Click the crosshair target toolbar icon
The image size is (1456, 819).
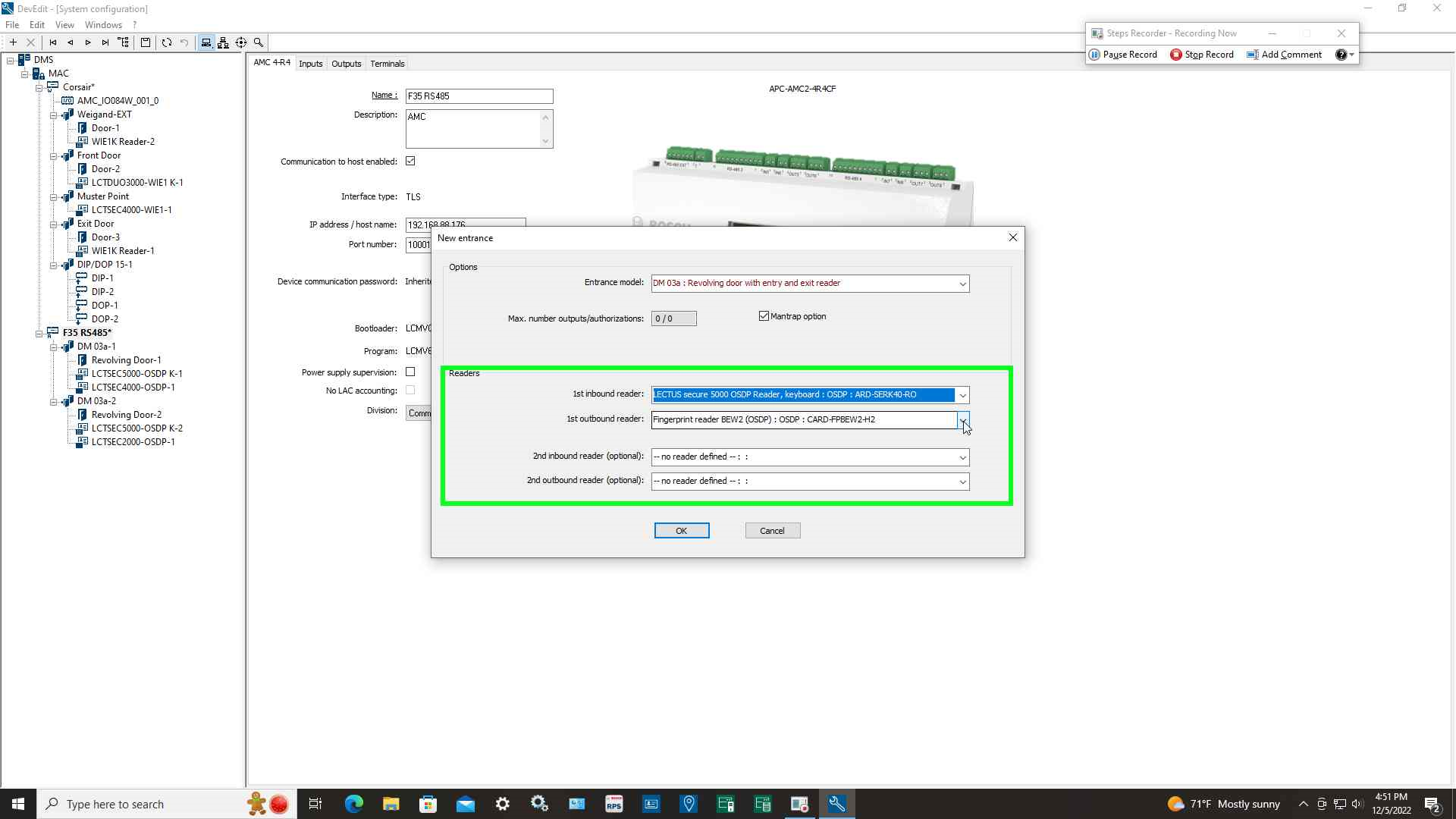(241, 42)
